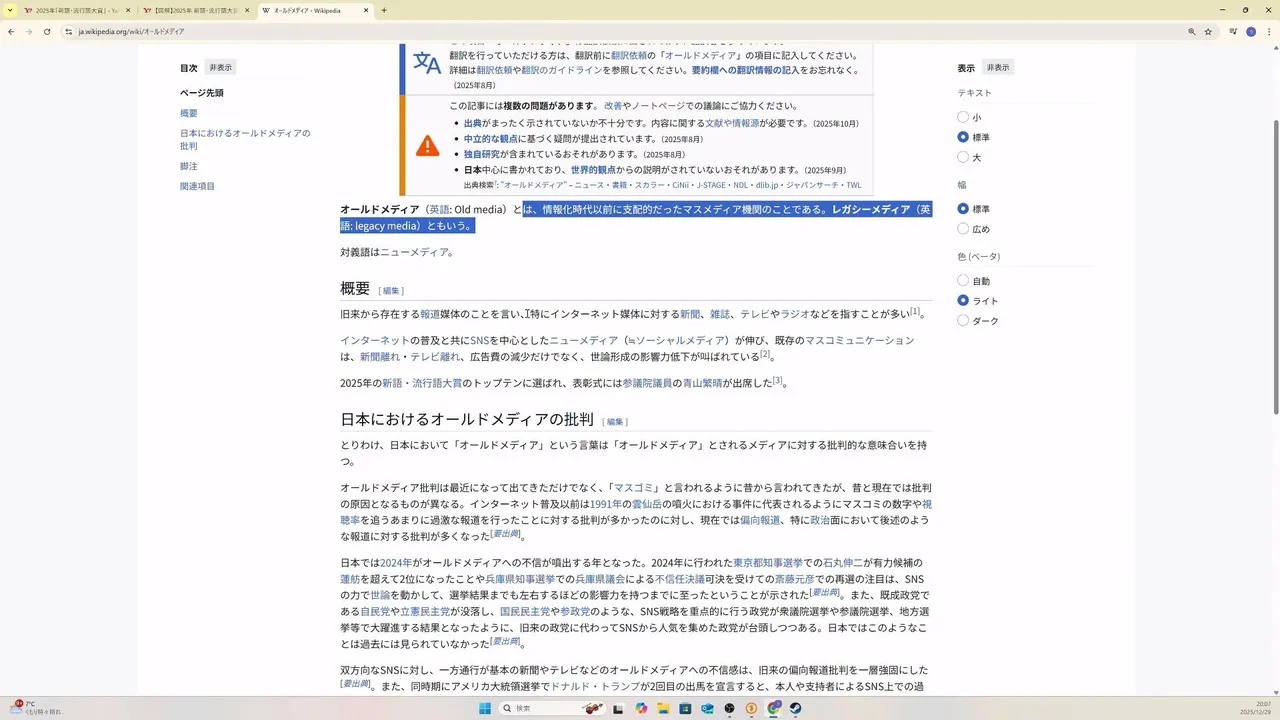Open Chrome's three-dot menu
This screenshot has width=1280, height=720.
[1269, 31]
